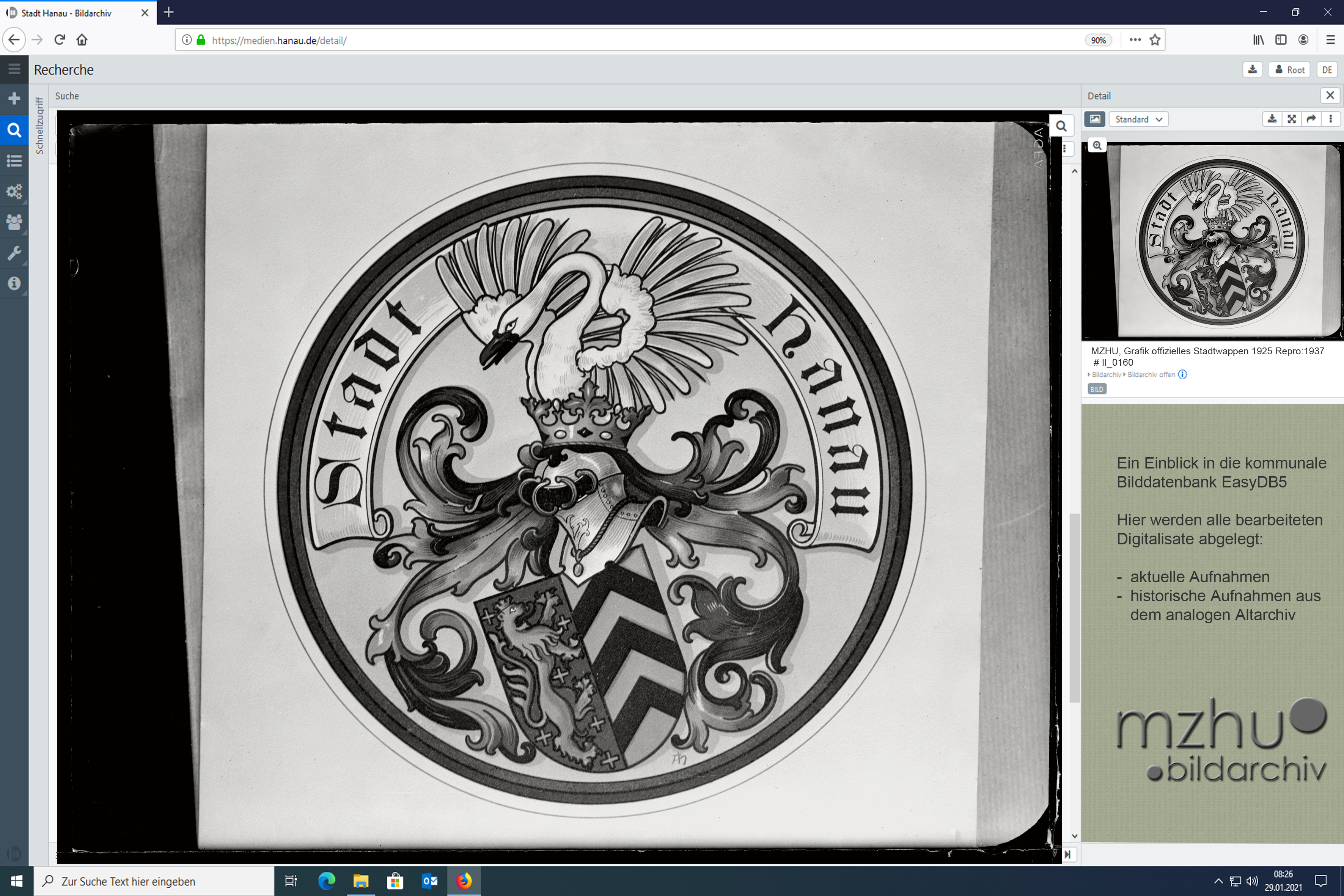Click the plus icon in left sidebar
Viewport: 1344px width, 896px height.
(x=14, y=99)
